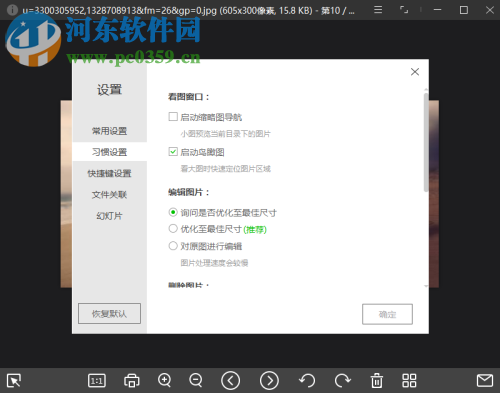The image size is (500, 393).
Task: Open 快捷键设置 tab
Action: pyautogui.click(x=109, y=173)
